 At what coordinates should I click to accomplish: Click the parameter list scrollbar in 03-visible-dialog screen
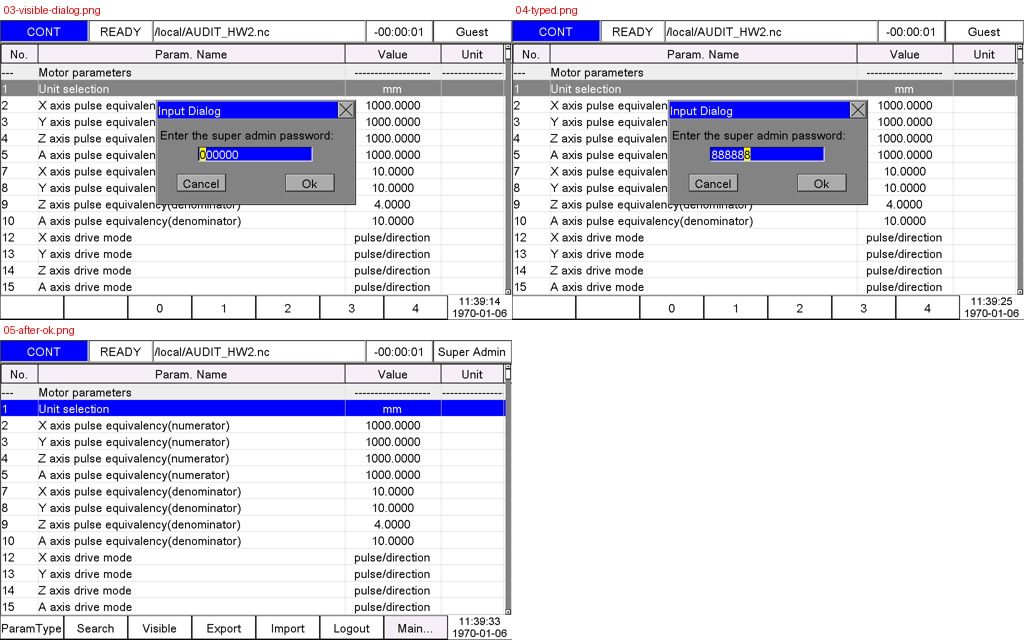tap(508, 170)
